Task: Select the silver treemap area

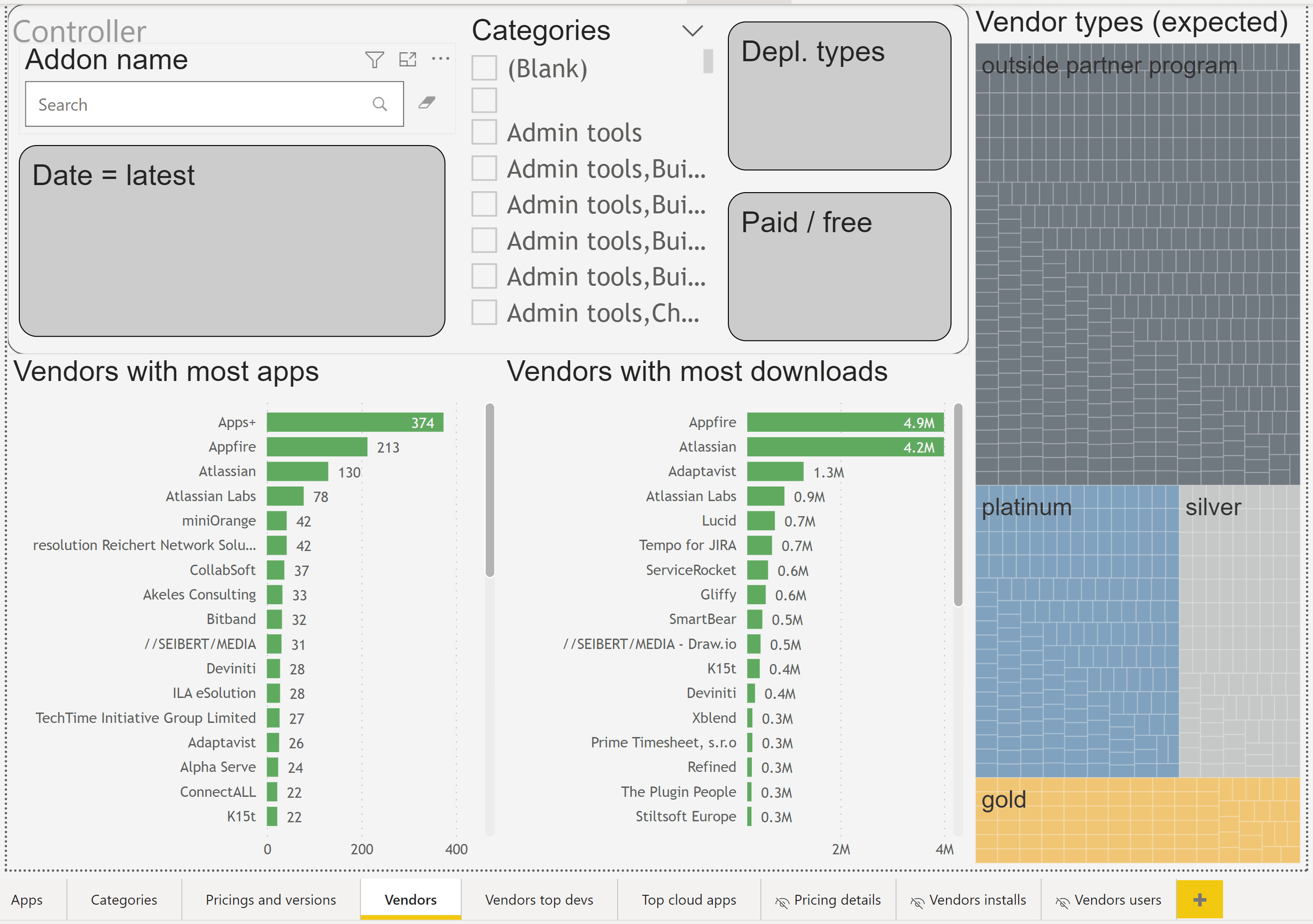Action: click(1239, 631)
